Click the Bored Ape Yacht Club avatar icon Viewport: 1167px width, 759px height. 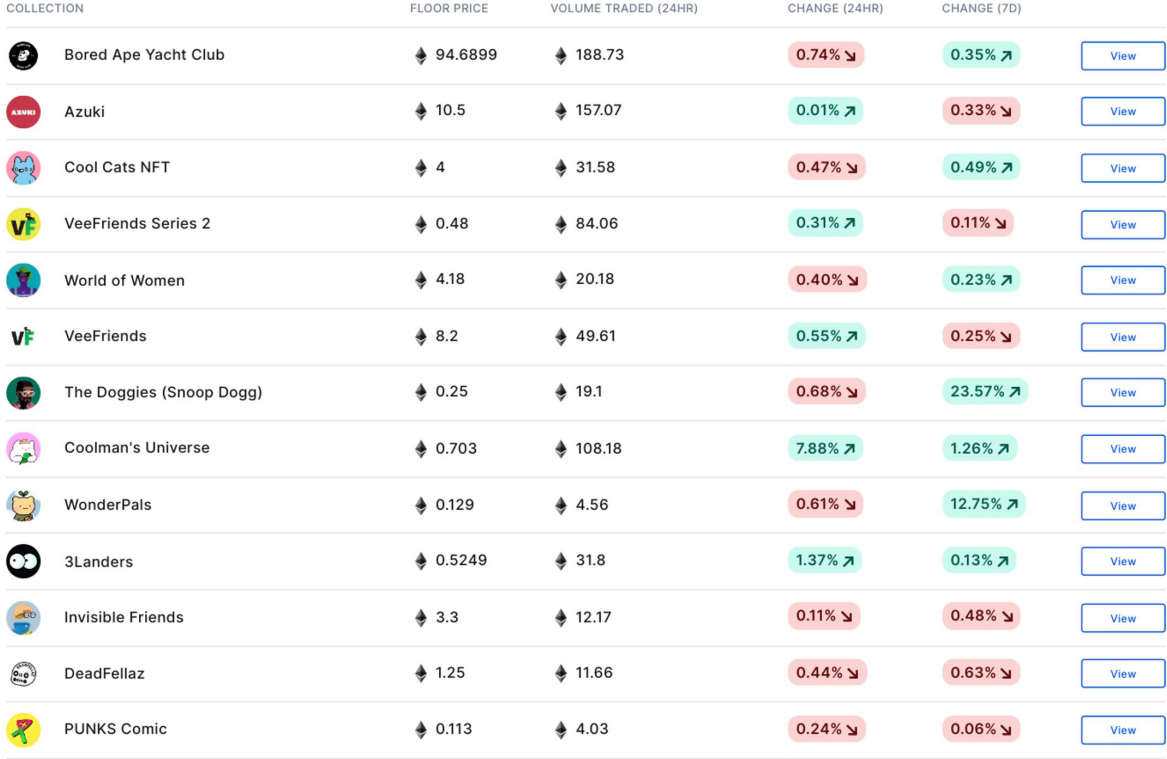click(23, 56)
